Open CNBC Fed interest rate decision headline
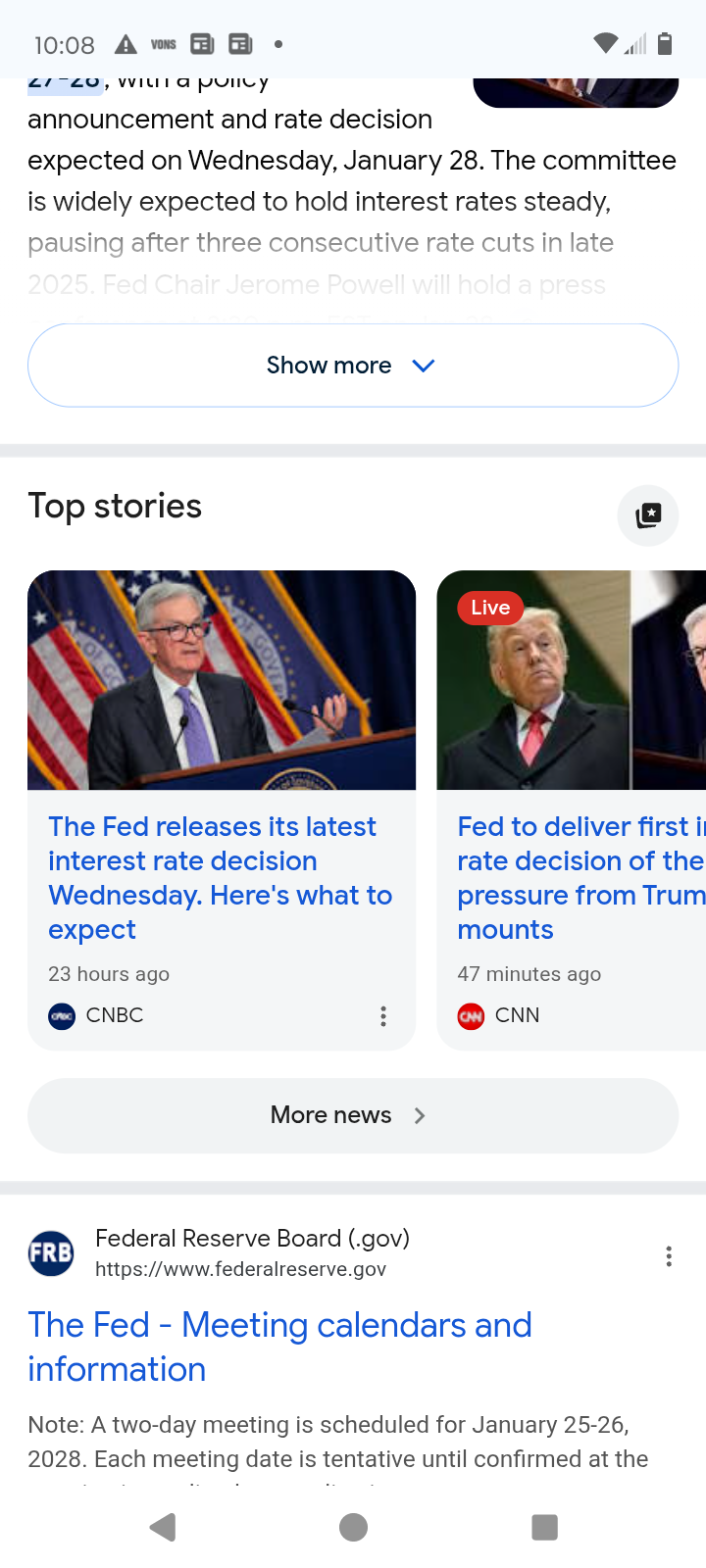 [221, 877]
